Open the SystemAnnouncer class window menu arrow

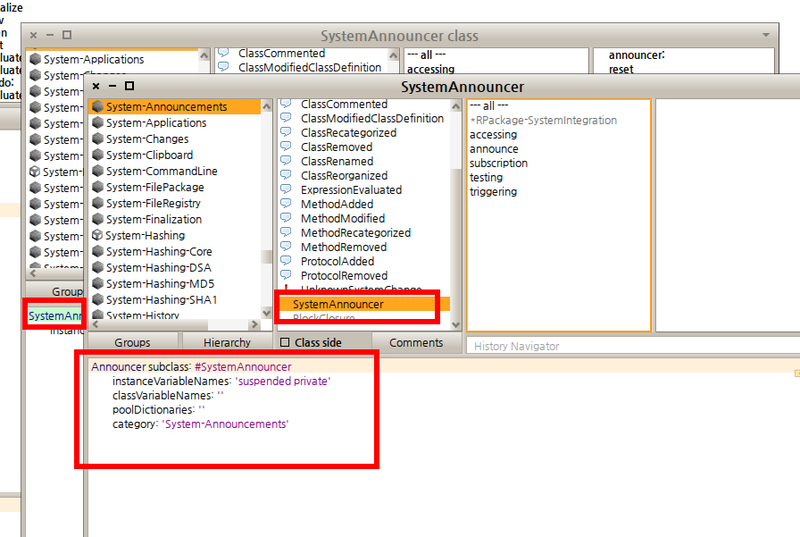click(x=767, y=35)
